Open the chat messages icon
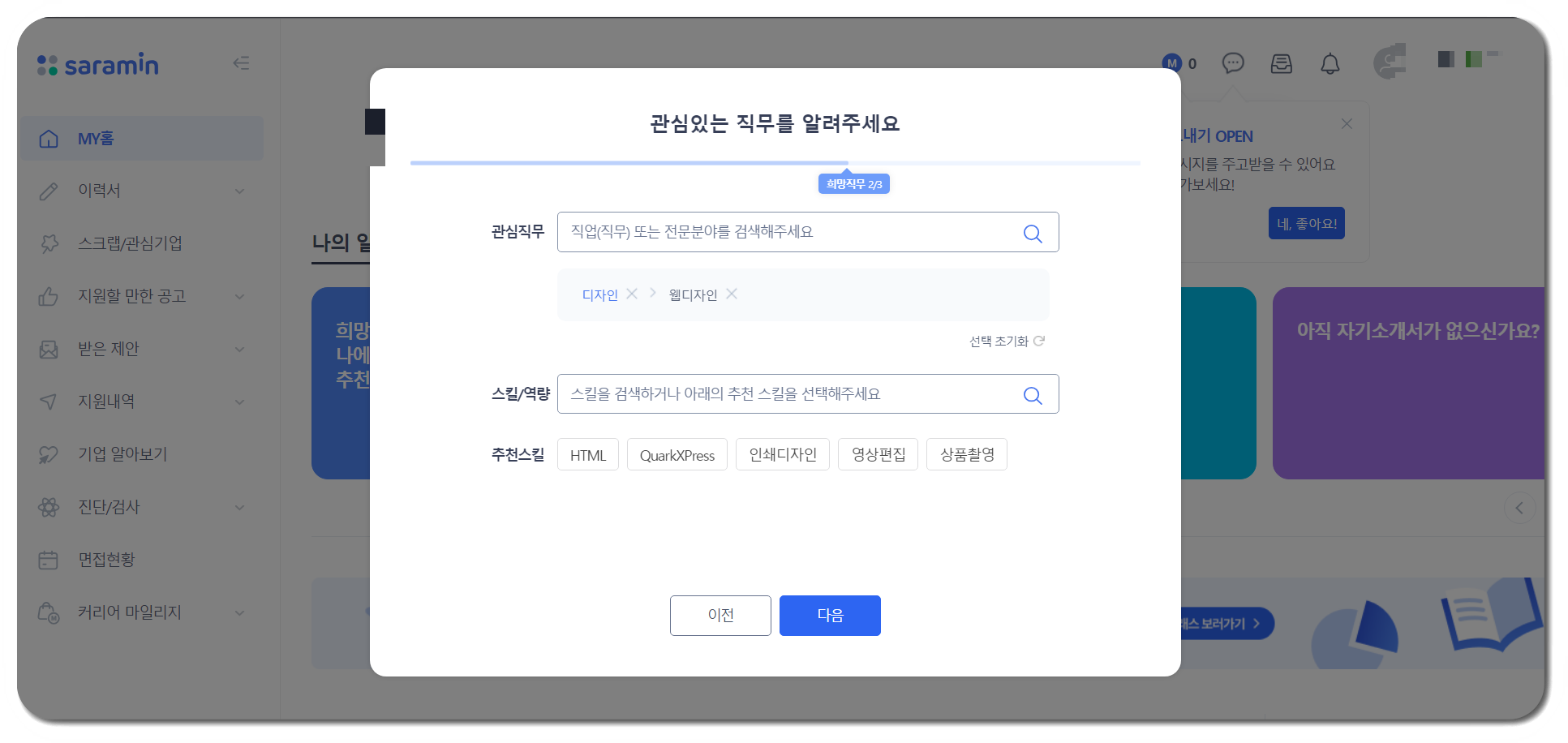This screenshot has height=743, width=1568. (1233, 63)
